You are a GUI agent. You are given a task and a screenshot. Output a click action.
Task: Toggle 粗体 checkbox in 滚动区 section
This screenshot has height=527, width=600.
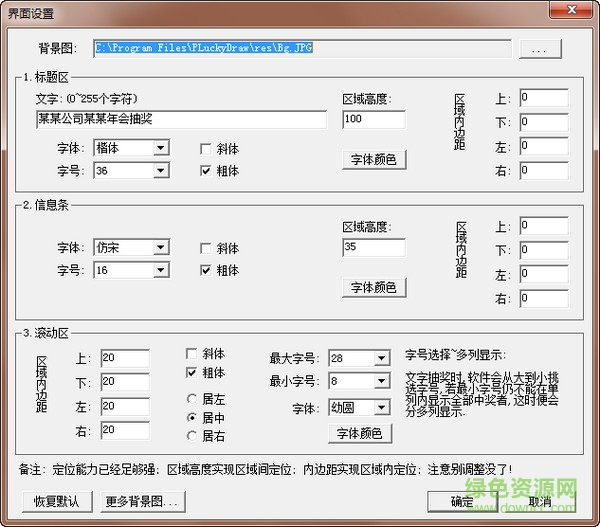click(192, 373)
